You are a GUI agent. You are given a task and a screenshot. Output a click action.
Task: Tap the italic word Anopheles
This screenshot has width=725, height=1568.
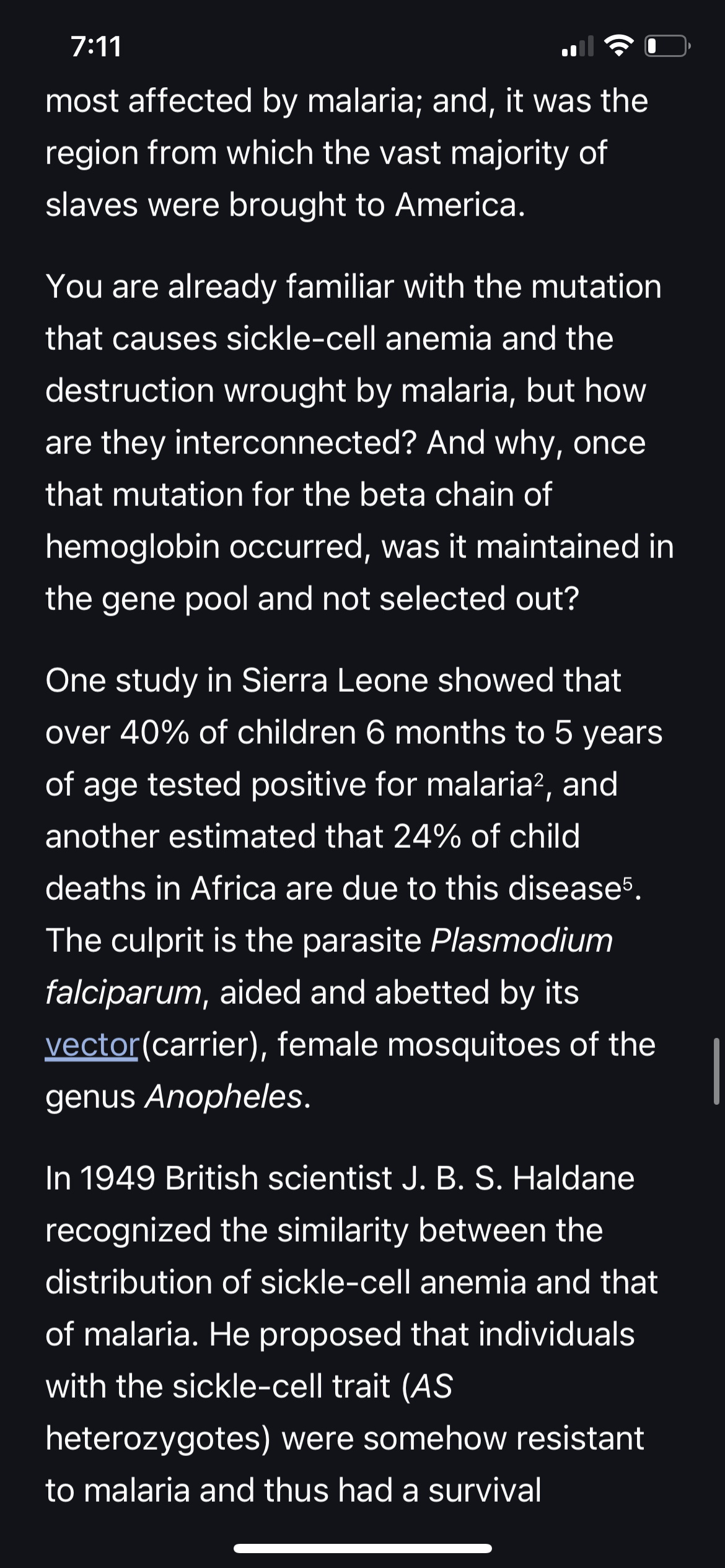(224, 1097)
